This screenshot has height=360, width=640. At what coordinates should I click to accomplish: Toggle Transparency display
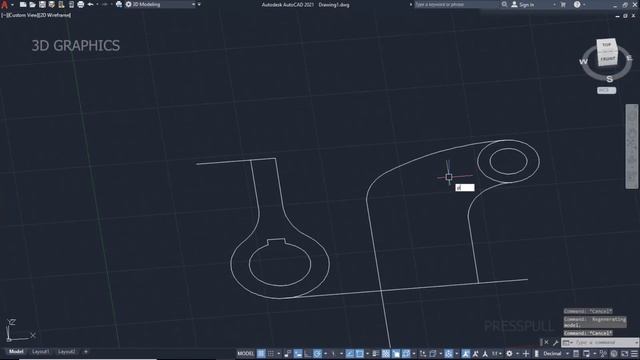pos(386,353)
